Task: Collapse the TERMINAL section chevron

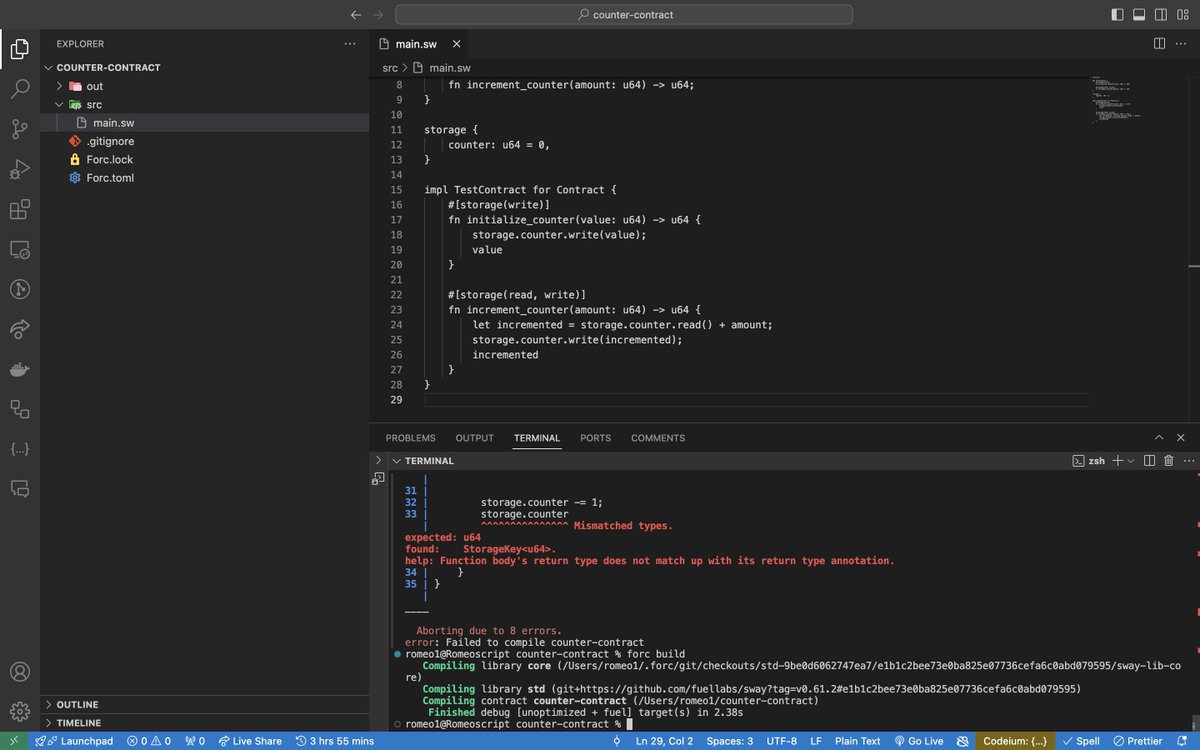Action: point(397,461)
